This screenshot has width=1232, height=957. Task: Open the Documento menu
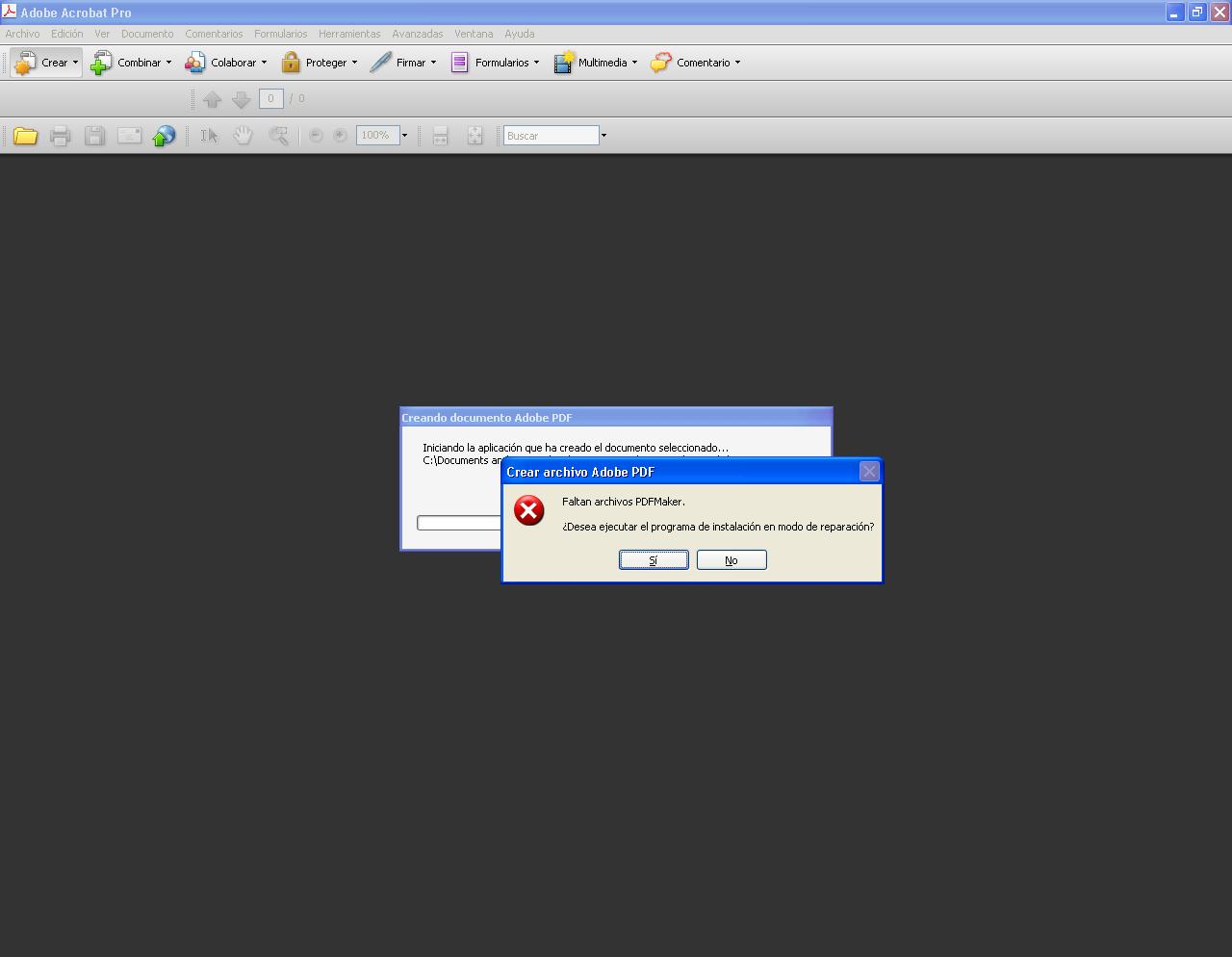click(147, 34)
